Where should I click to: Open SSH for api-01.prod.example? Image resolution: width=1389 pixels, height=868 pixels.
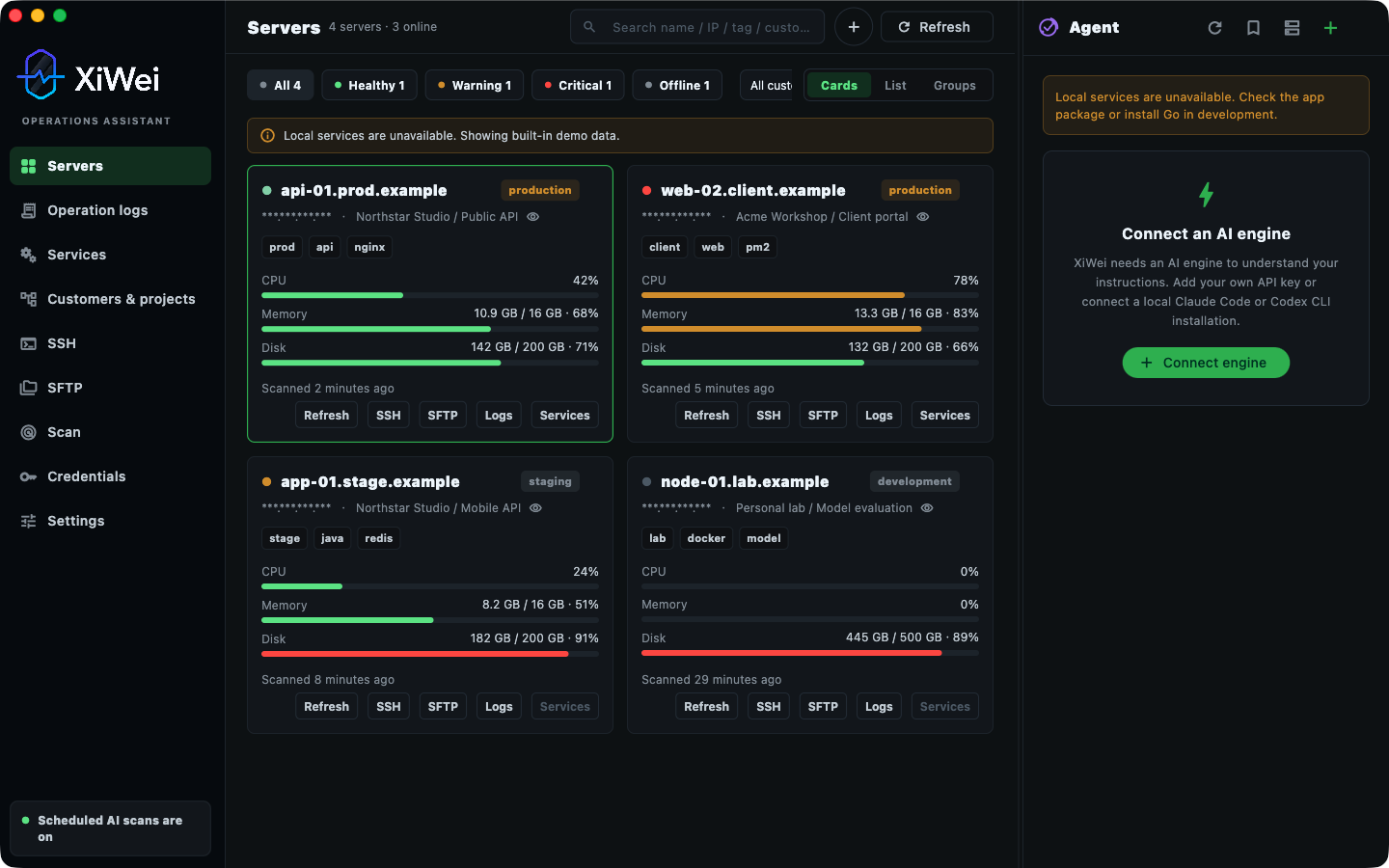pos(389,415)
